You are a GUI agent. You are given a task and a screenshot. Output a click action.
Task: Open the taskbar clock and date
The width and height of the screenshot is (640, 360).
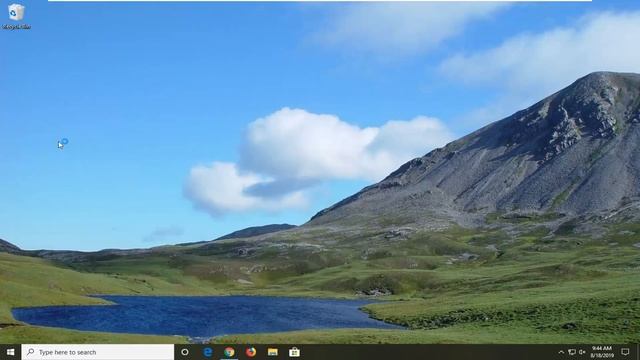pos(602,352)
